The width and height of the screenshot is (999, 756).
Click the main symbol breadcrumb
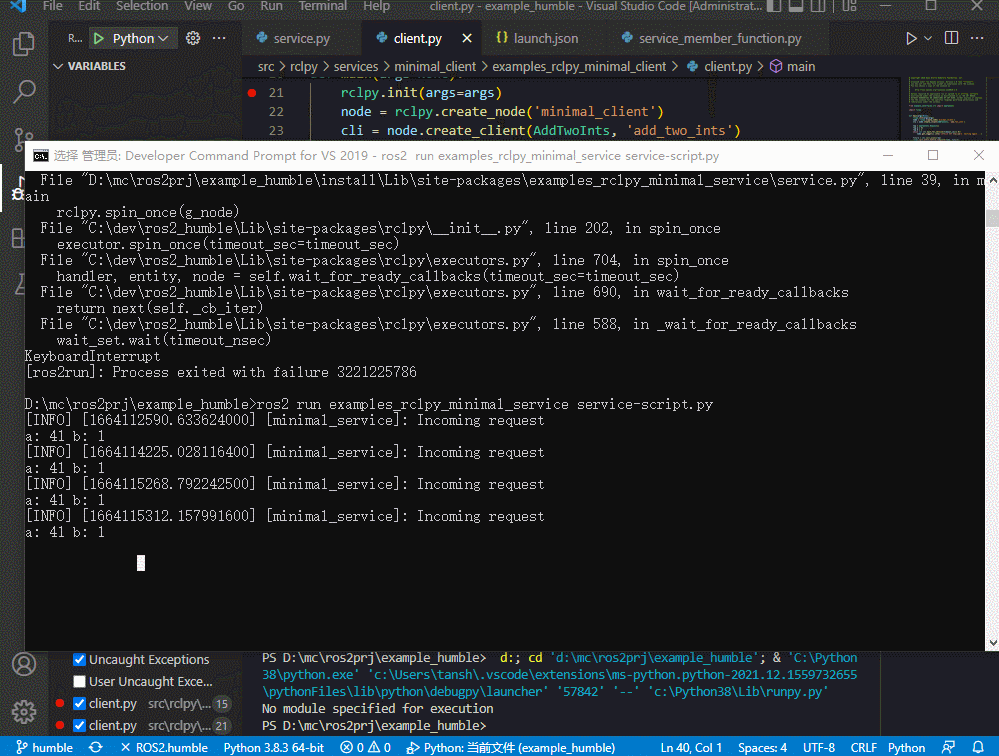tap(793, 67)
